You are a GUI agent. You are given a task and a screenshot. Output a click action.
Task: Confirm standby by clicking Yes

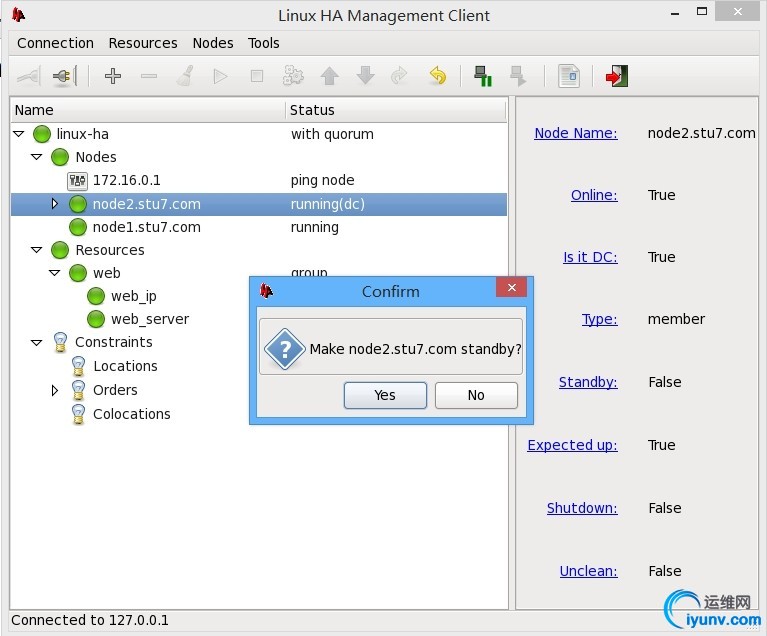pos(385,395)
